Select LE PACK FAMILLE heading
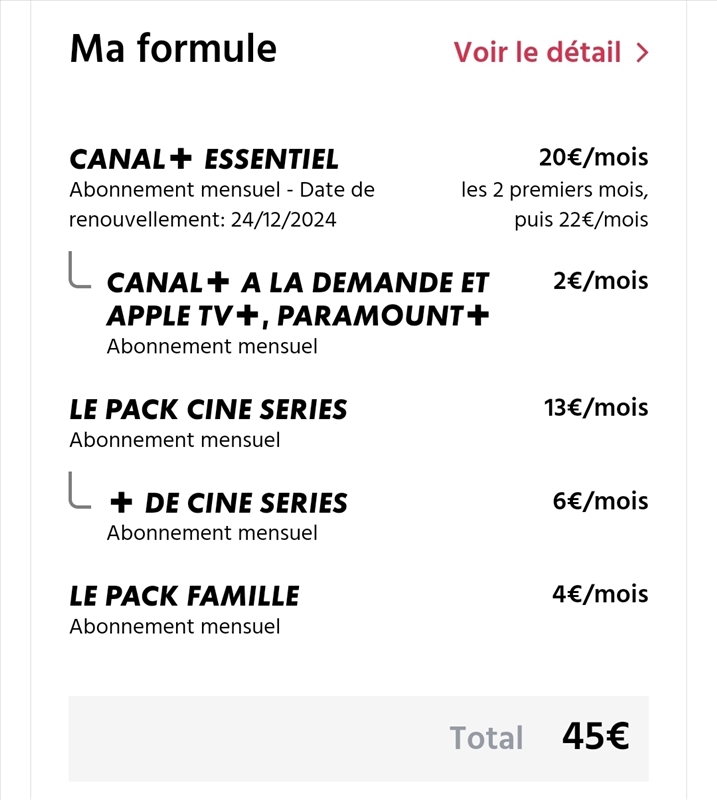 (x=184, y=596)
